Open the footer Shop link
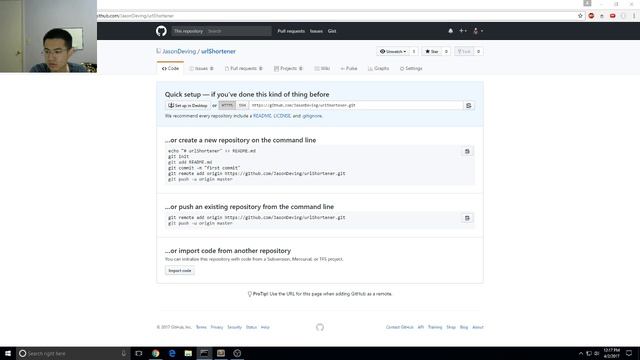The width and height of the screenshot is (640, 360). [451, 327]
